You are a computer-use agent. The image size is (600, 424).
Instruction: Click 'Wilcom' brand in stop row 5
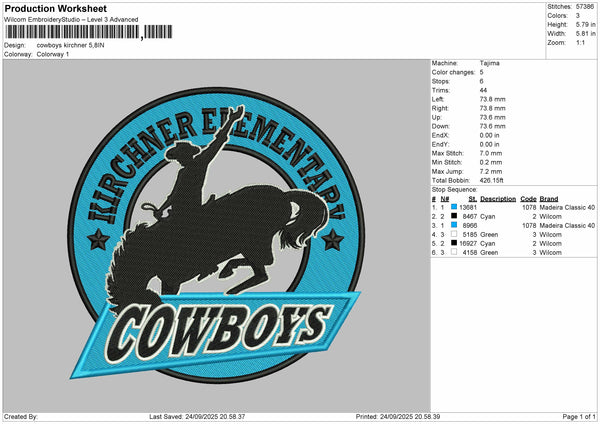550,243
